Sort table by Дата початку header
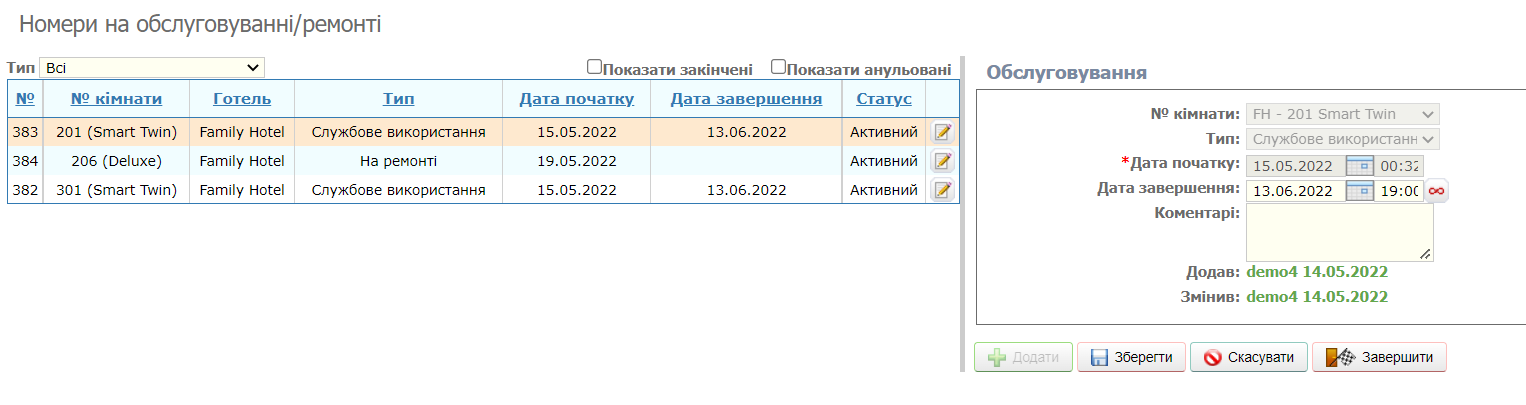The height and width of the screenshot is (405, 1526). (577, 99)
